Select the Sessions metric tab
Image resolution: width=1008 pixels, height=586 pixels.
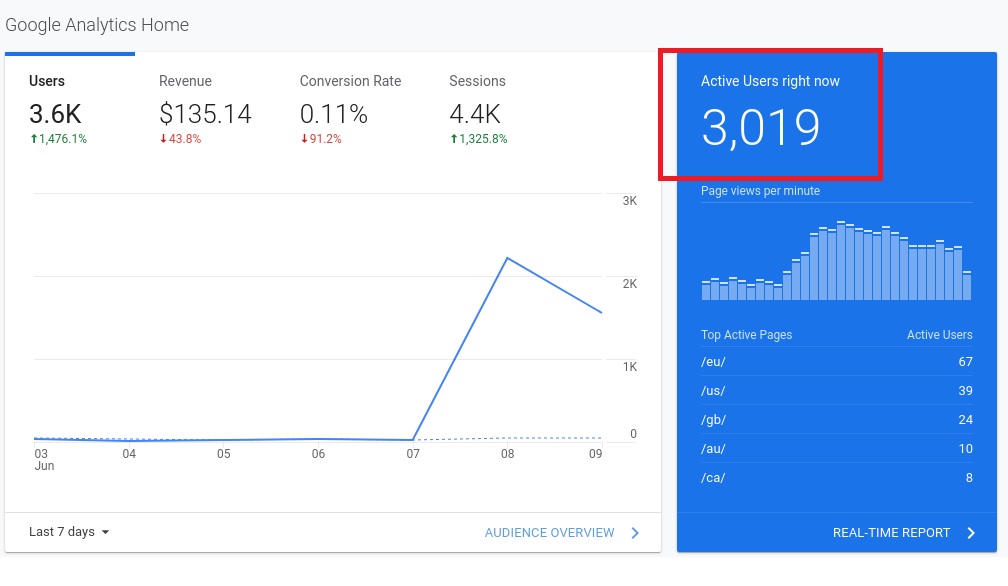(478, 108)
